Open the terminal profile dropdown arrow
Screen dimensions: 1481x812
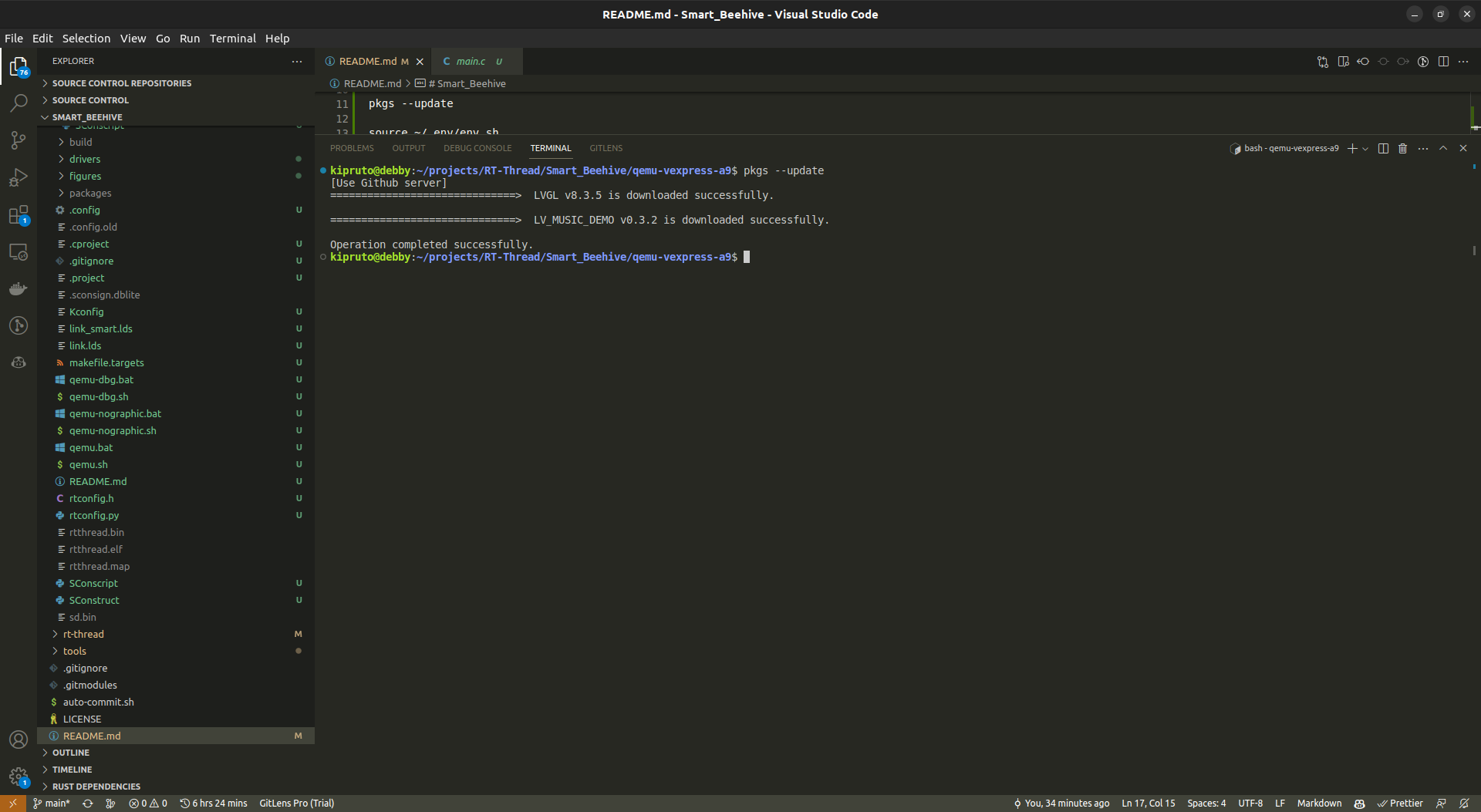[1365, 148]
